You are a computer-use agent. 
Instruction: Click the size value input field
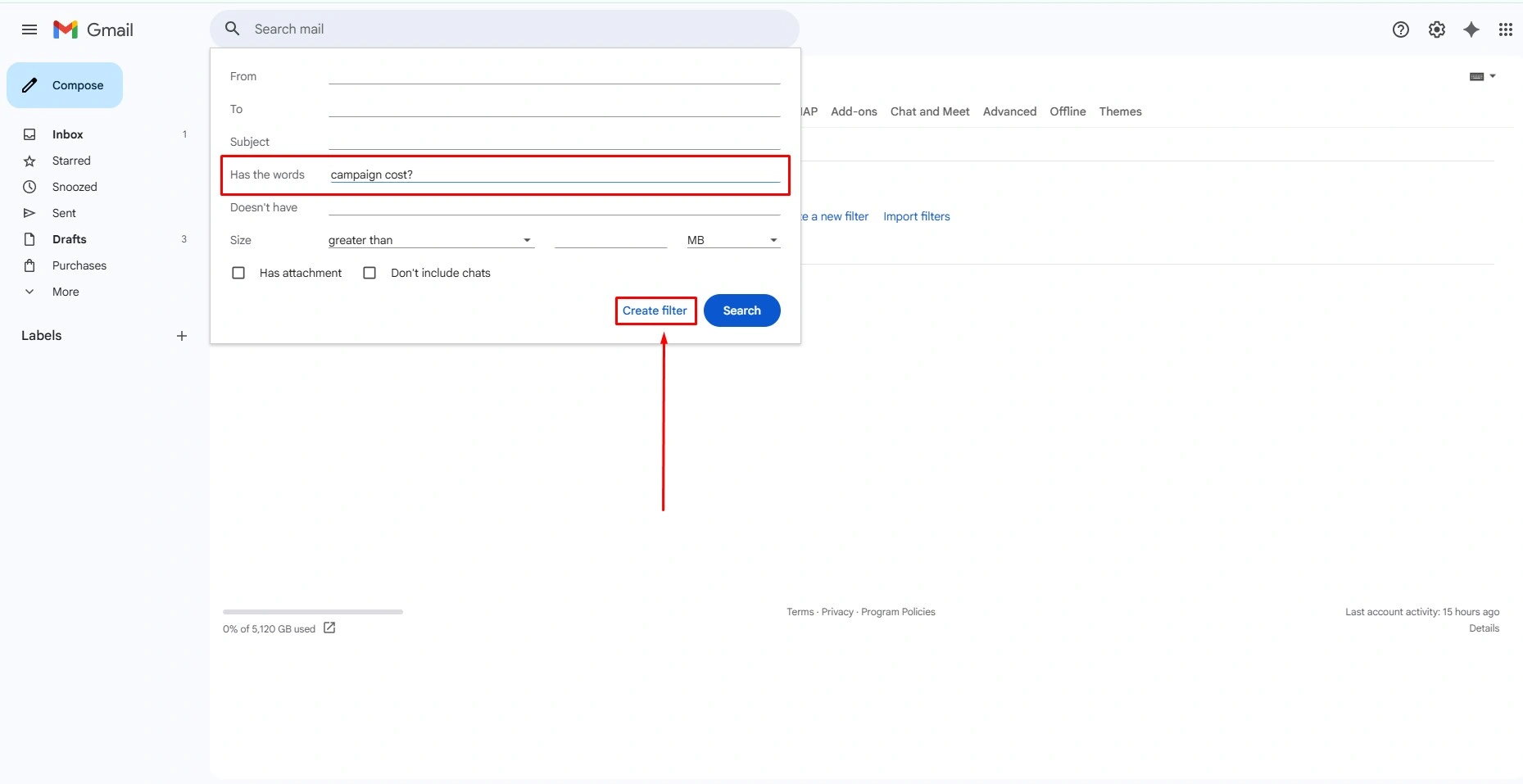click(x=610, y=240)
